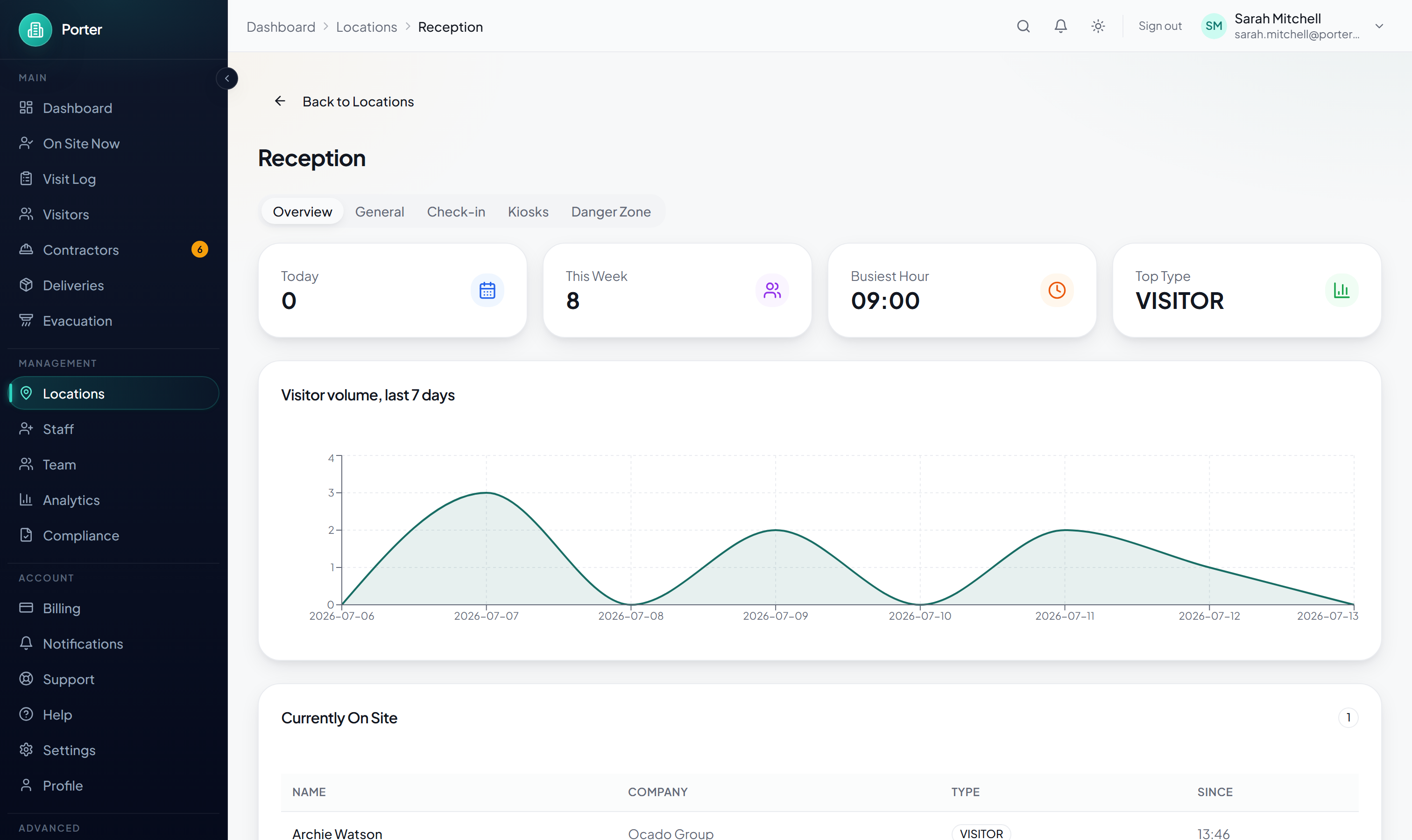Open Support in sidebar
Viewport: 1412px width, 840px height.
click(114, 679)
